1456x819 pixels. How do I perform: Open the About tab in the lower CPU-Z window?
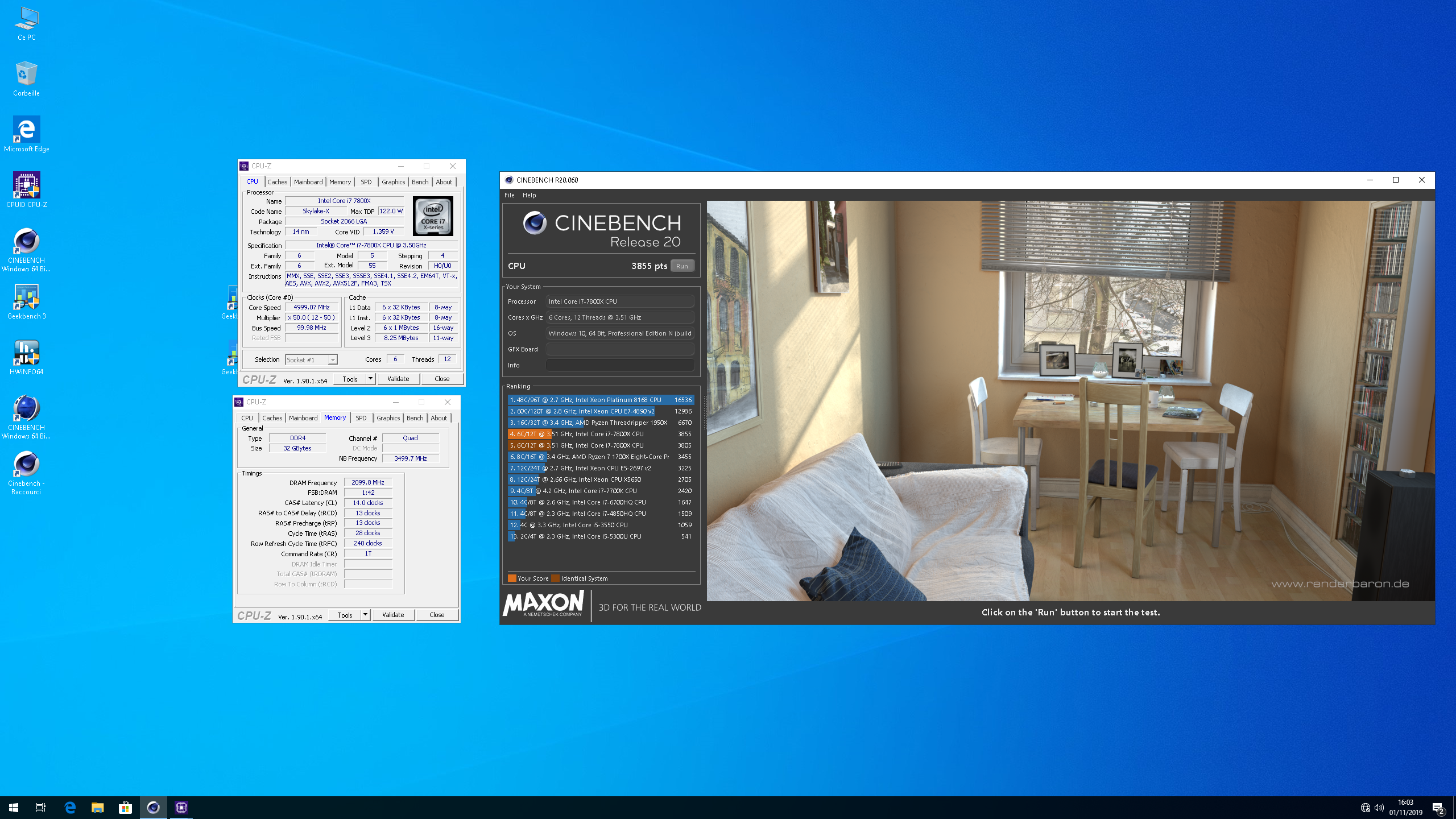pos(439,418)
